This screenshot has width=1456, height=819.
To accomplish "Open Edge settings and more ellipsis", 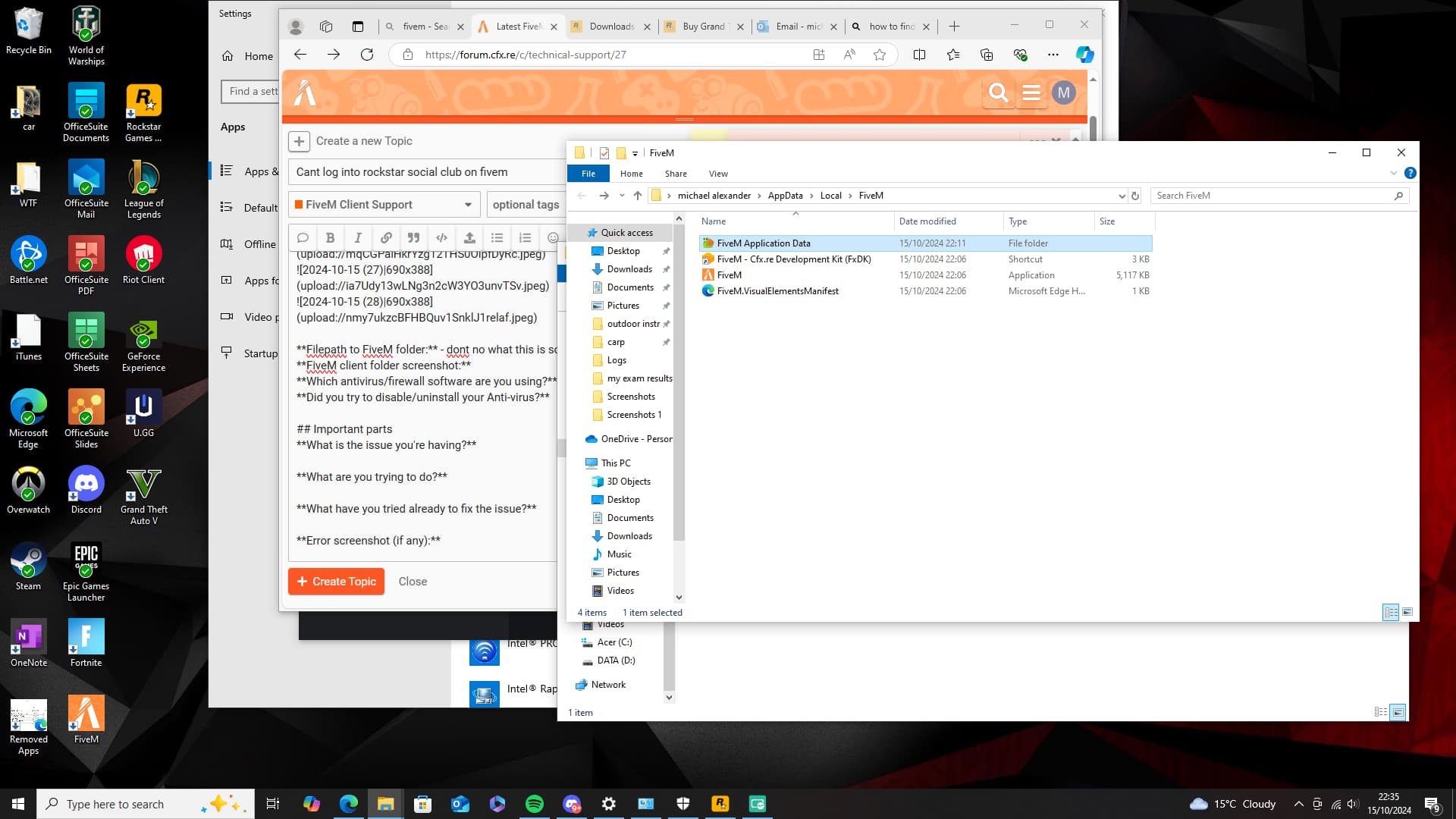I will [1053, 55].
